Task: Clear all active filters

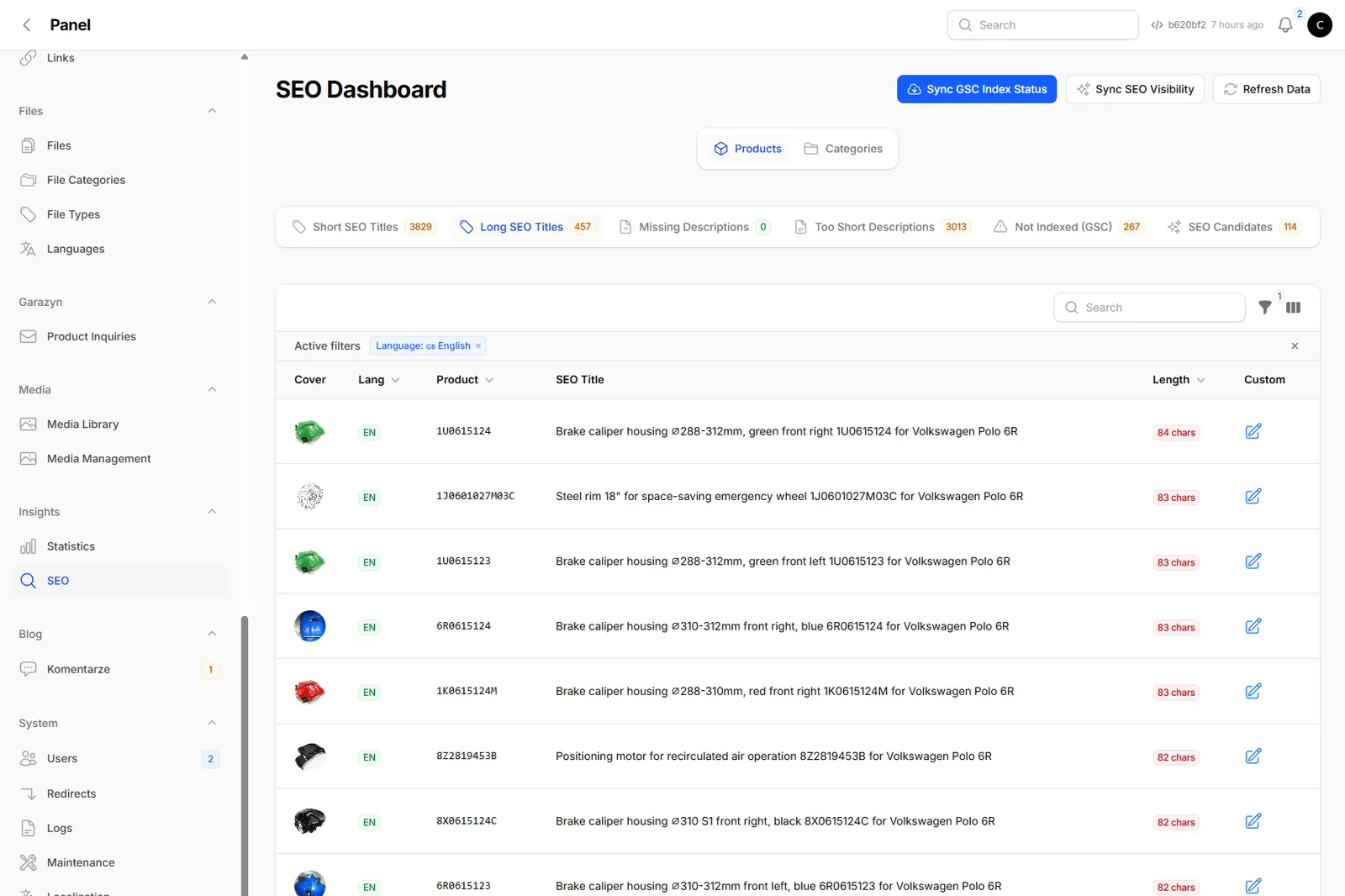Action: click(1295, 346)
